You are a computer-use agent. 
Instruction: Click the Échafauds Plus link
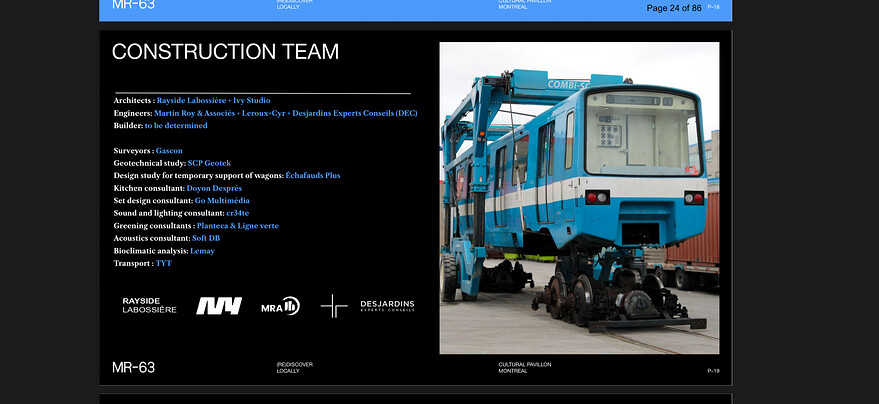[312, 175]
